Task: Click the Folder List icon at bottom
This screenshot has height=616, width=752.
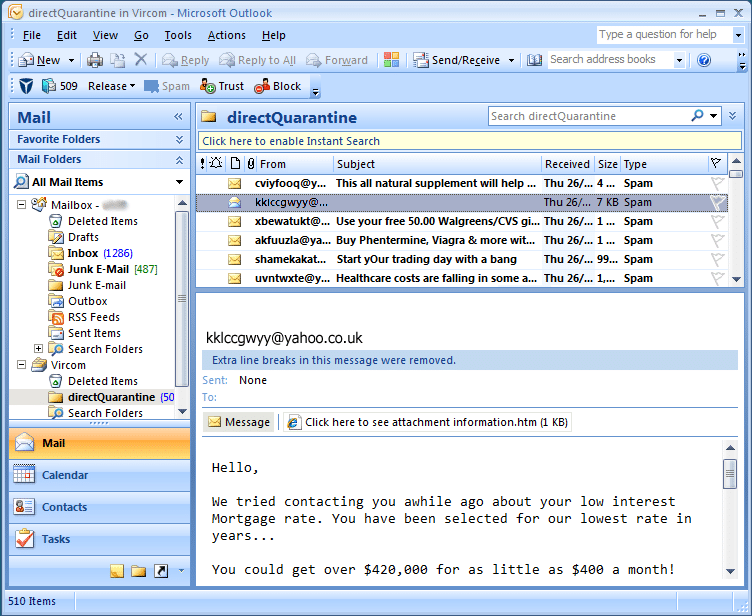Action: [x=139, y=571]
